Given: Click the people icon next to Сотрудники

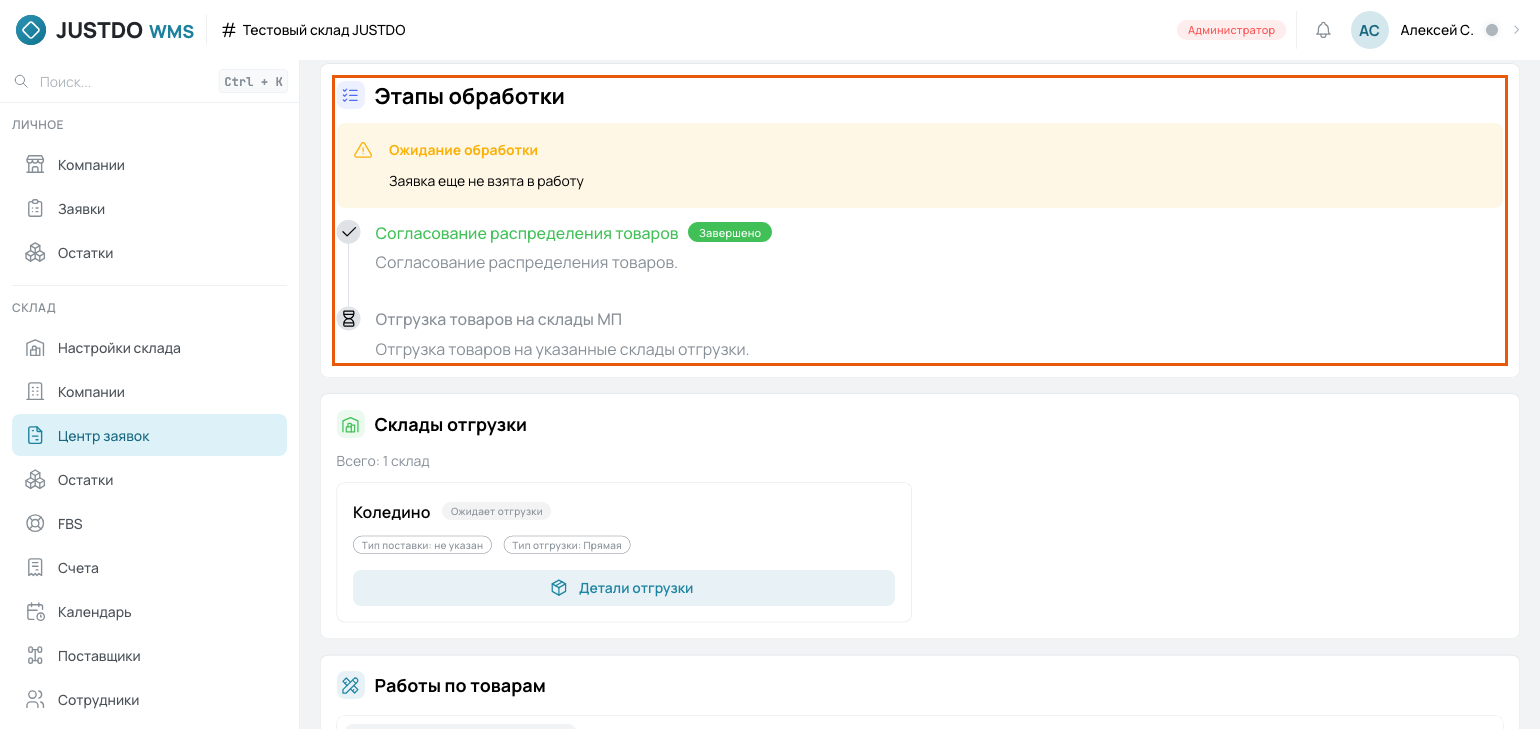Looking at the screenshot, I should point(35,700).
